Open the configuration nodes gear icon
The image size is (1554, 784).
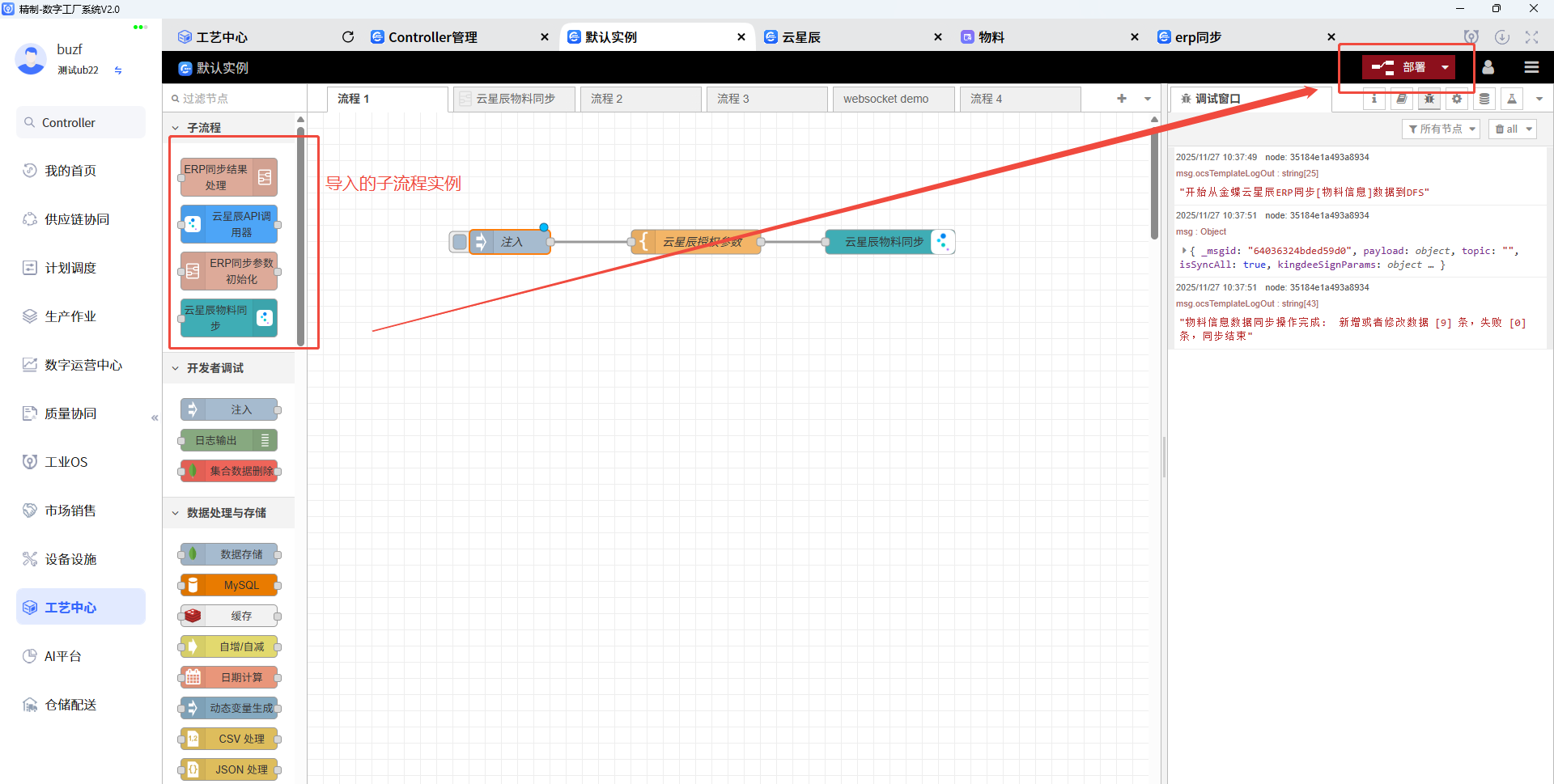click(x=1456, y=99)
